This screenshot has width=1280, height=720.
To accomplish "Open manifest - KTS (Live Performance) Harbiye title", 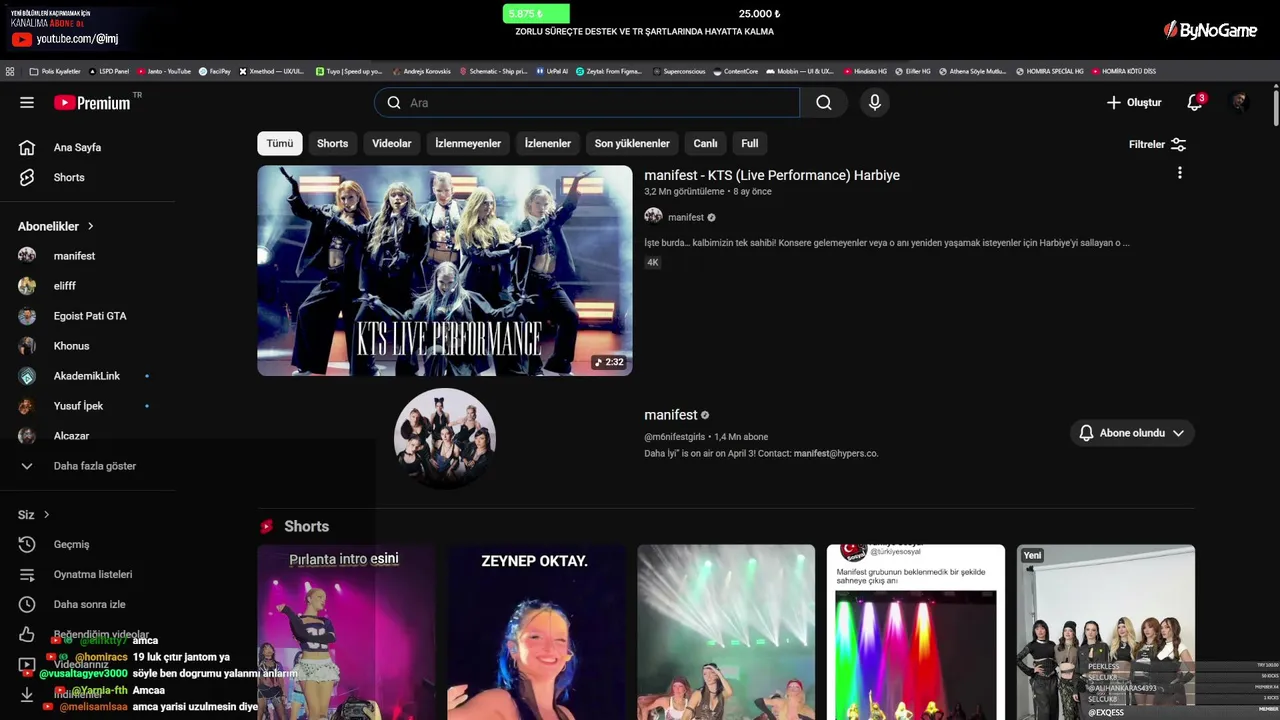I will [x=772, y=176].
